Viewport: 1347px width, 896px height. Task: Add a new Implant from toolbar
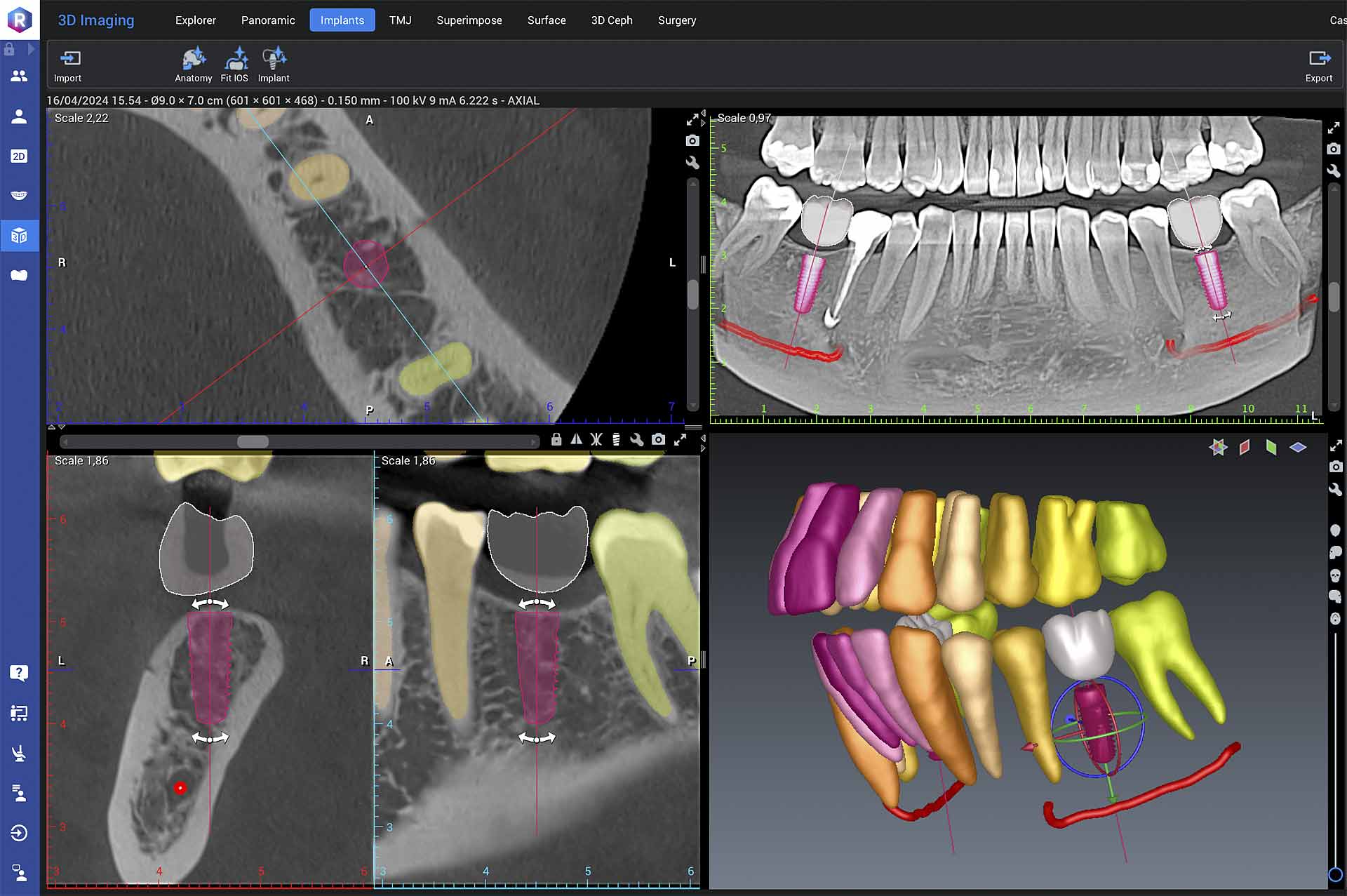pyautogui.click(x=274, y=65)
